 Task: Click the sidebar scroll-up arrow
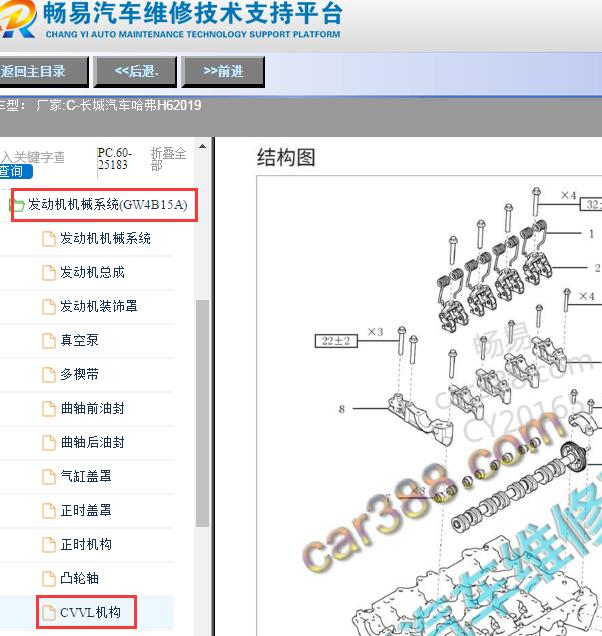(x=202, y=146)
